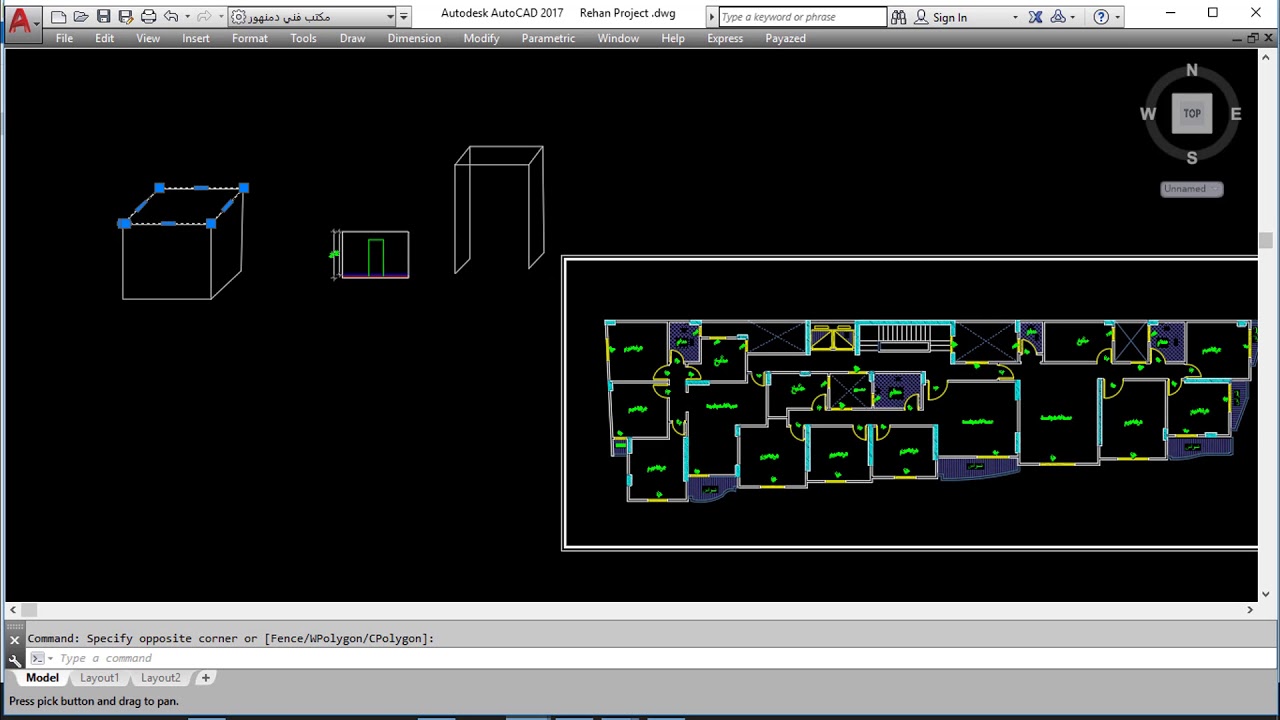This screenshot has width=1280, height=720.
Task: Save the drawing with the Save icon
Action: click(103, 17)
